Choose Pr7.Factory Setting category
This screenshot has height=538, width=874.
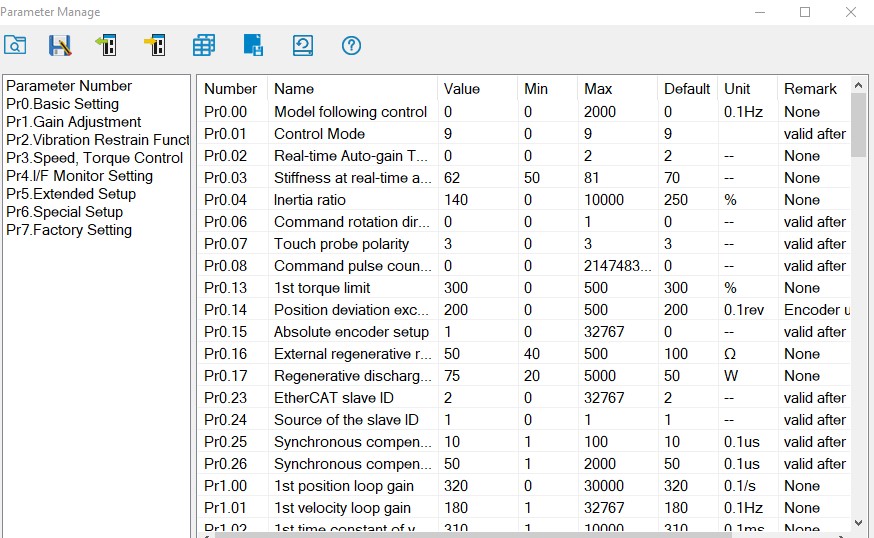69,230
